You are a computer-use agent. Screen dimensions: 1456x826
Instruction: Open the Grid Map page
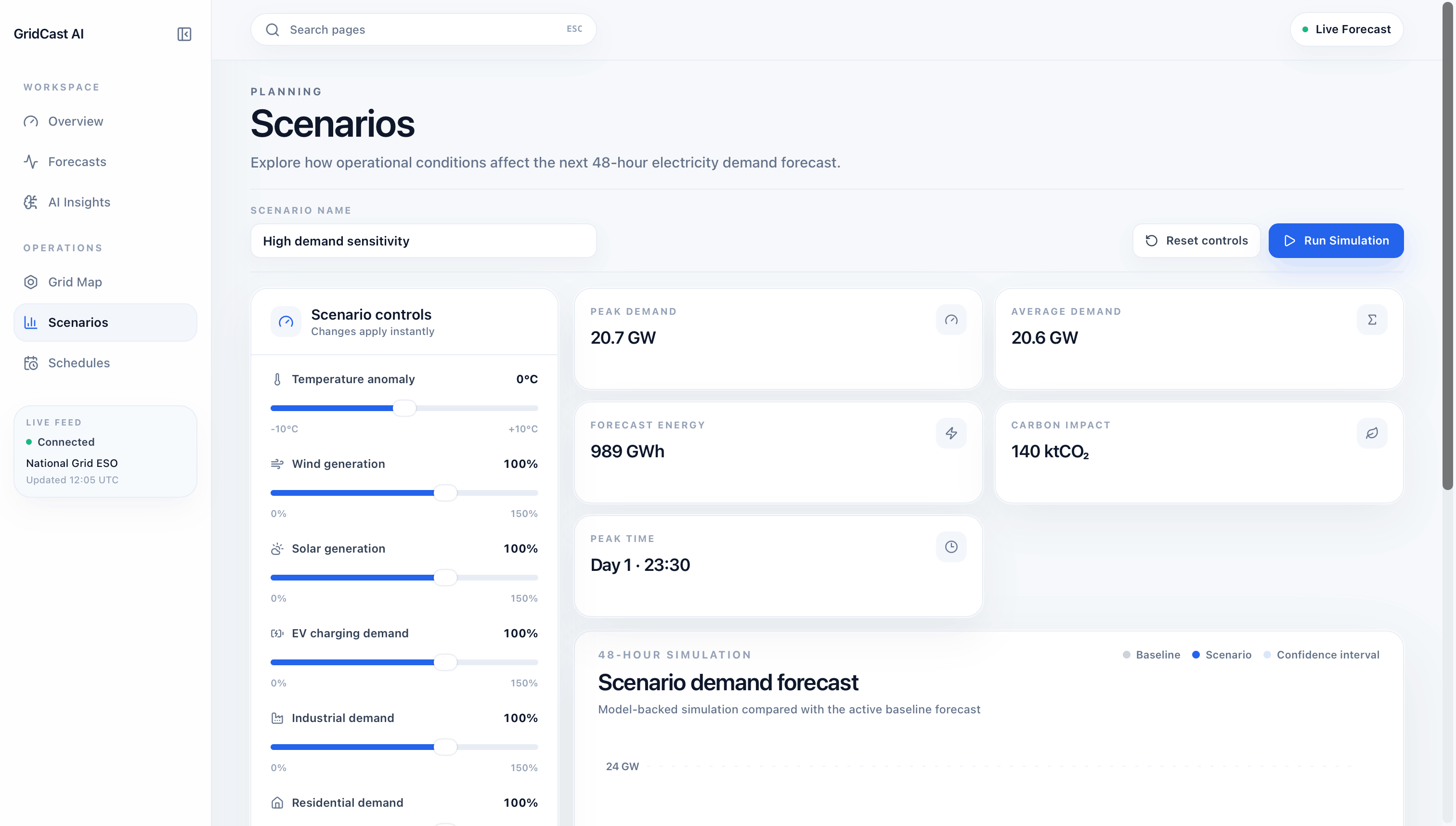(x=105, y=282)
